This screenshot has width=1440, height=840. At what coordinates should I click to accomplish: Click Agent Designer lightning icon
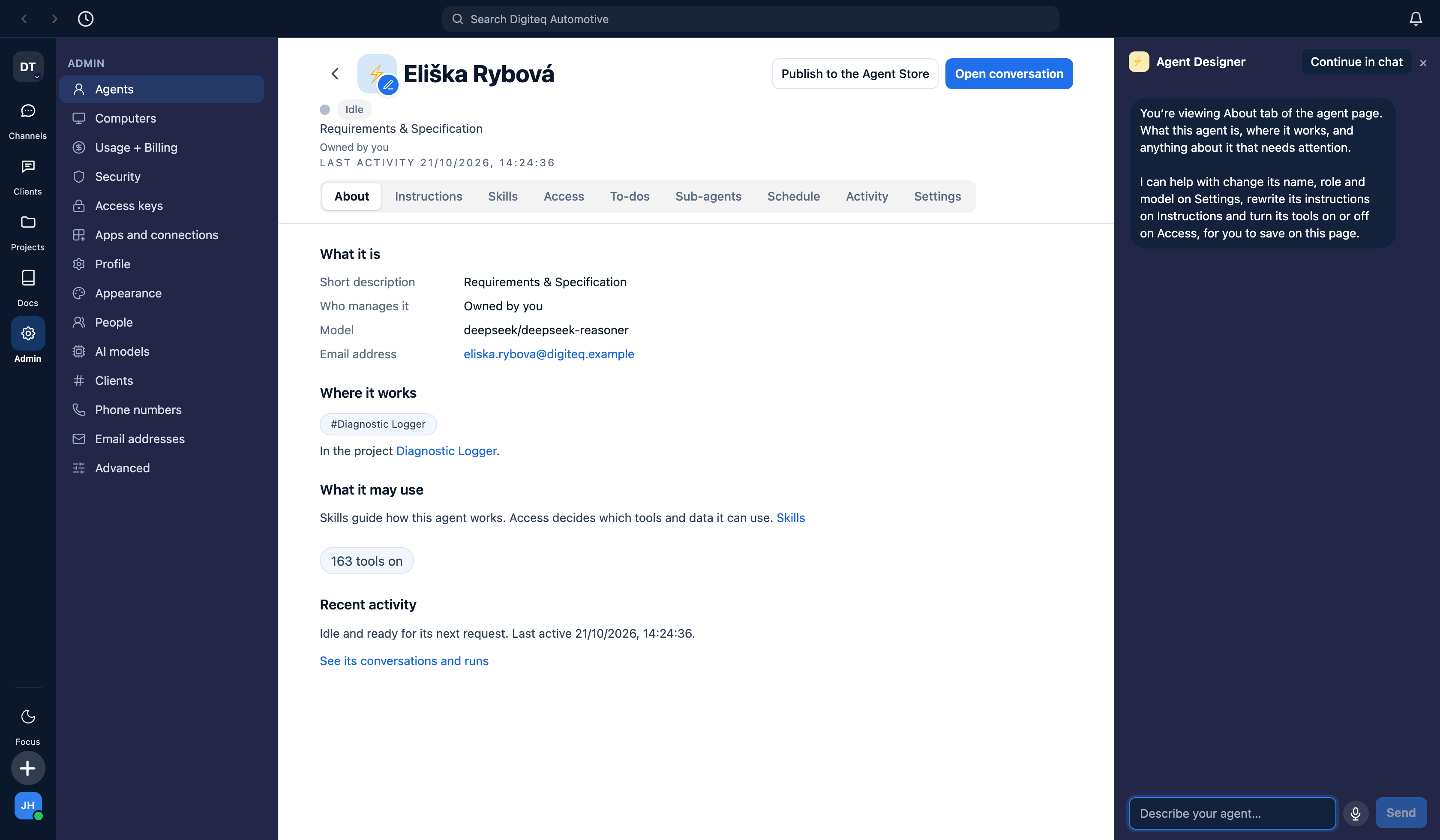(1138, 62)
